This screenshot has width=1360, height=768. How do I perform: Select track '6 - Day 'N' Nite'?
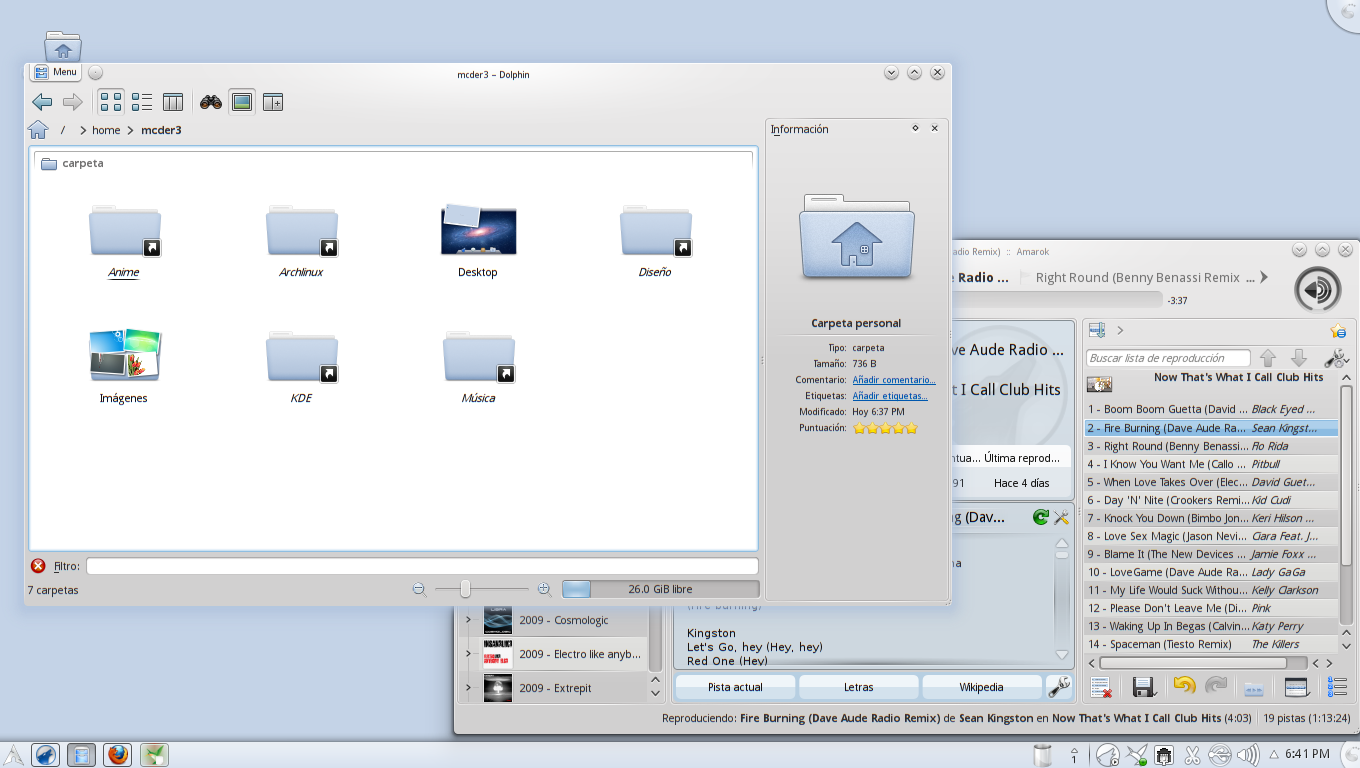coord(1212,500)
